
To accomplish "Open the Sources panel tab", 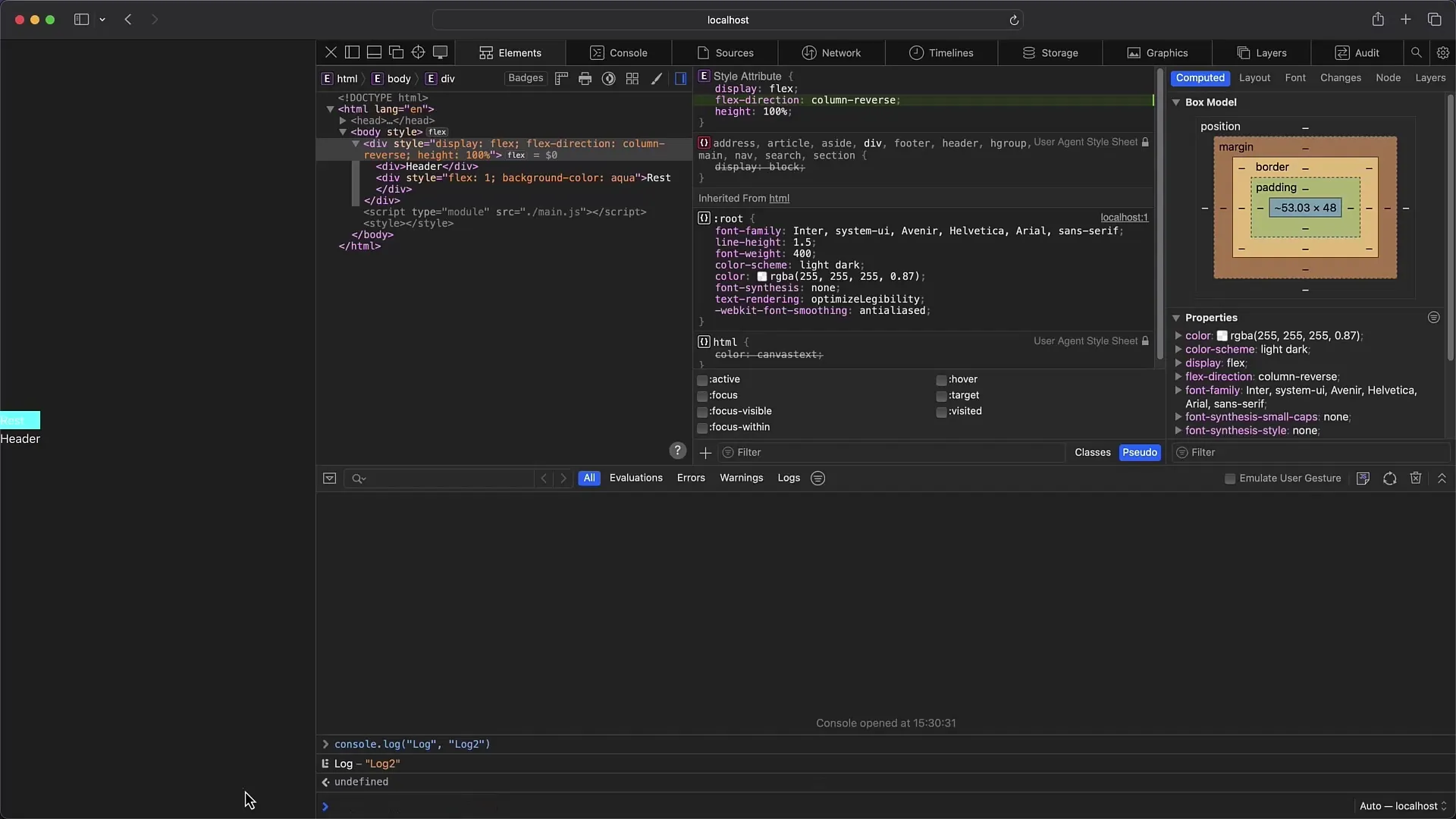I will click(x=734, y=52).
